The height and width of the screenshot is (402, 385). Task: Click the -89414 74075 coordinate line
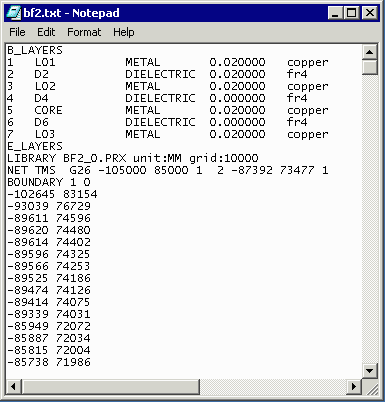point(49,302)
